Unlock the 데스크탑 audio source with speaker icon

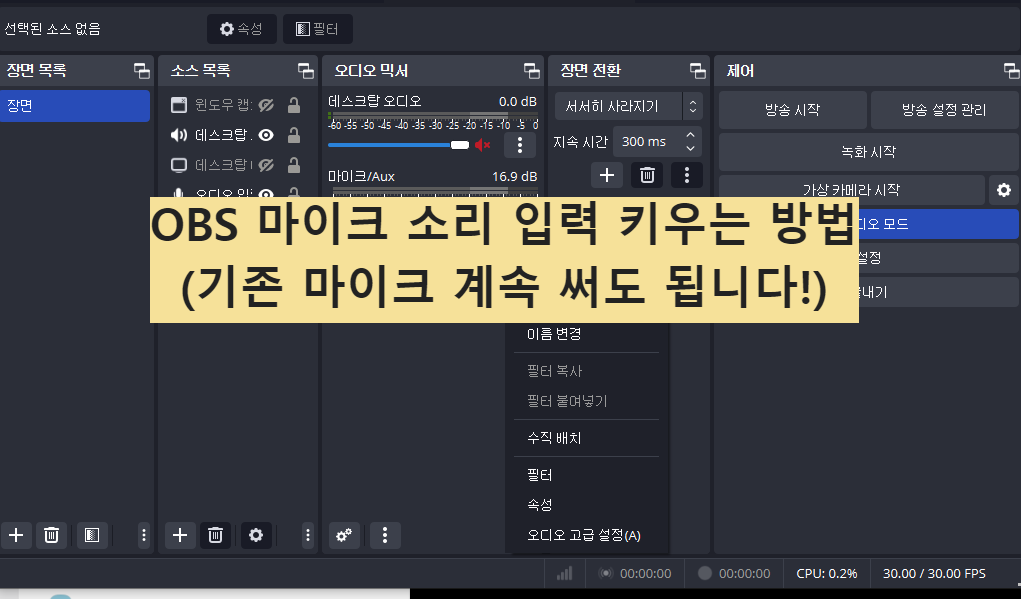point(294,135)
